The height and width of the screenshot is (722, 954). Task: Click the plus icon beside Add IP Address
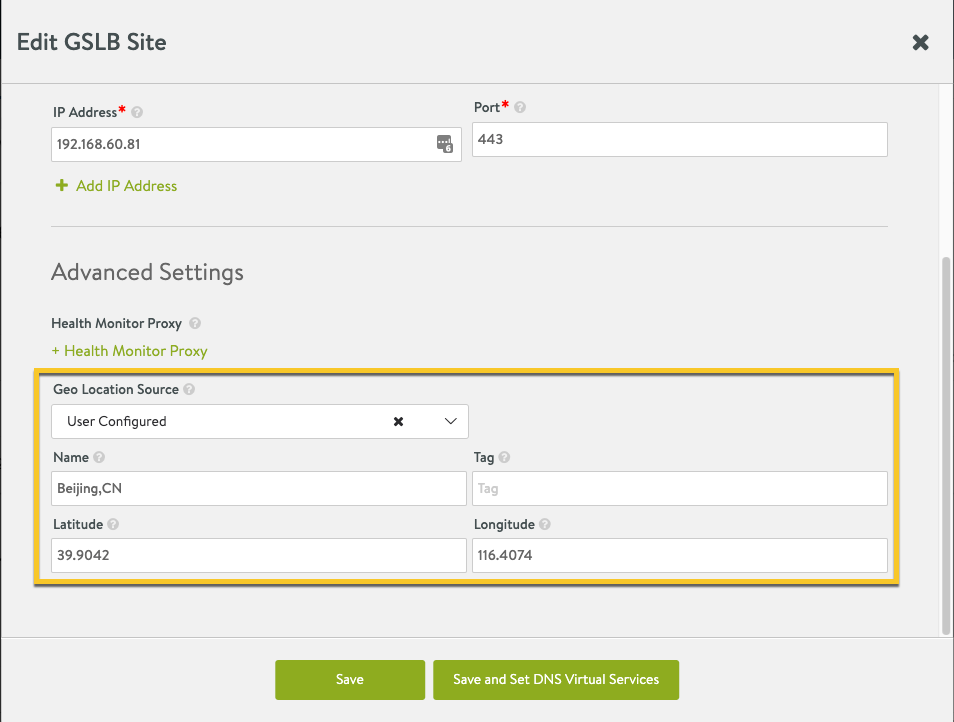tap(61, 186)
